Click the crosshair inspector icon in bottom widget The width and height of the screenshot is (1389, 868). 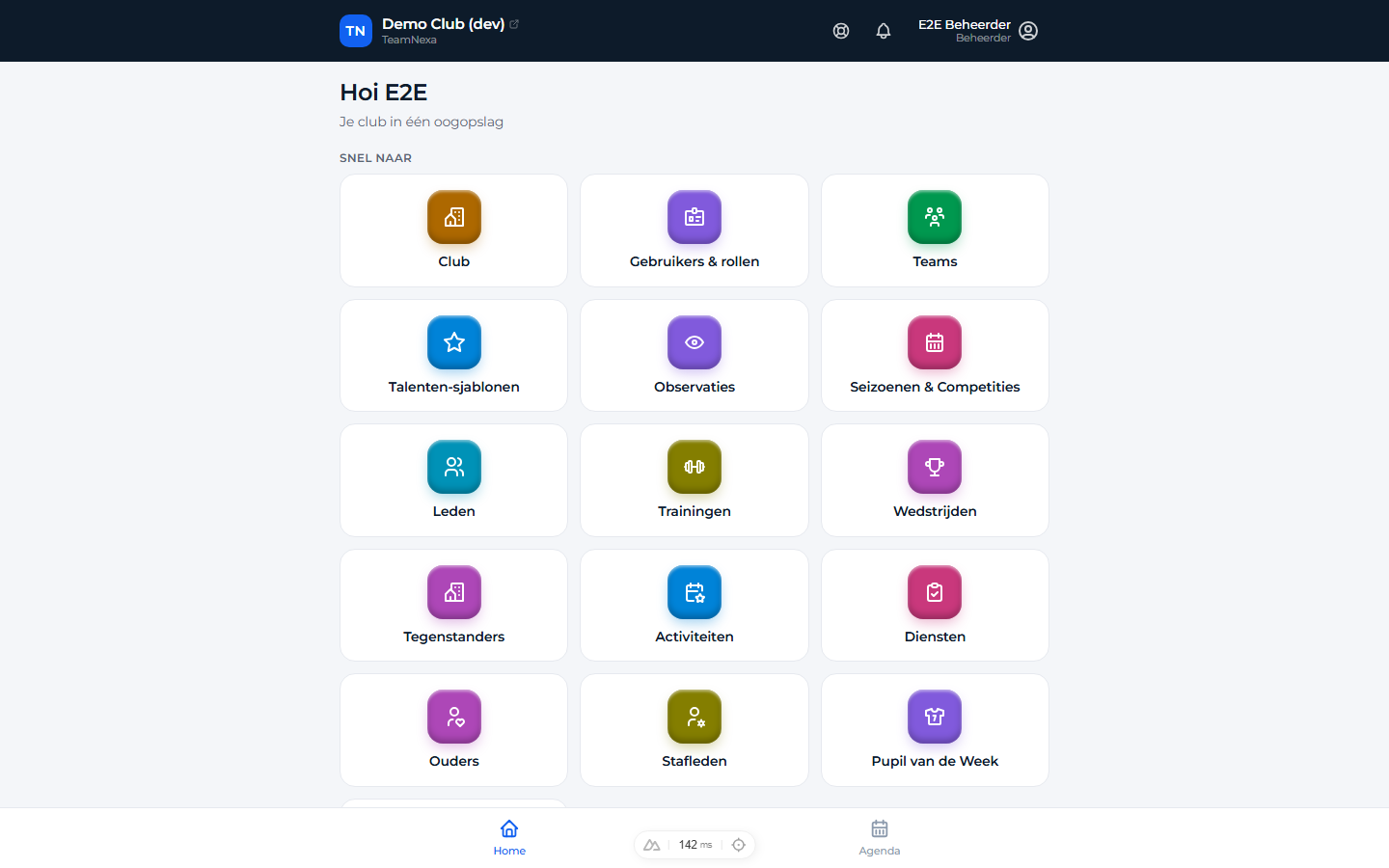pyautogui.click(x=739, y=845)
